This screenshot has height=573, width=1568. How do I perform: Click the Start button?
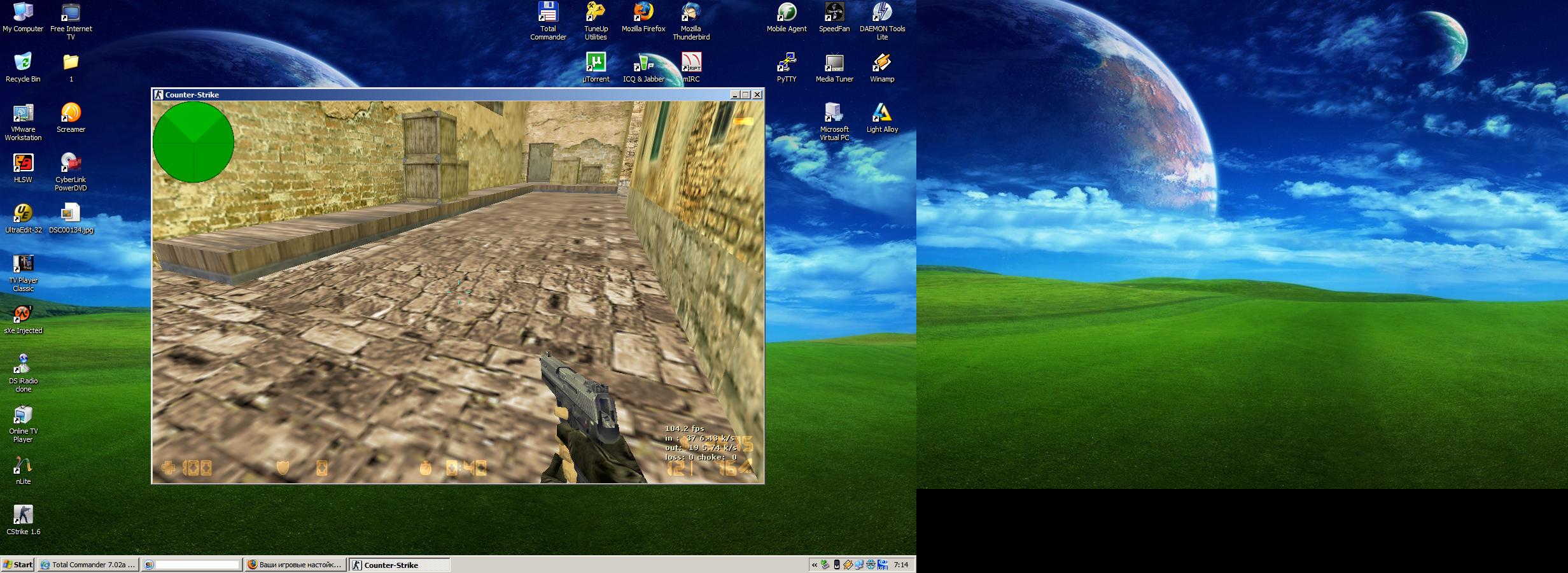coord(18,565)
